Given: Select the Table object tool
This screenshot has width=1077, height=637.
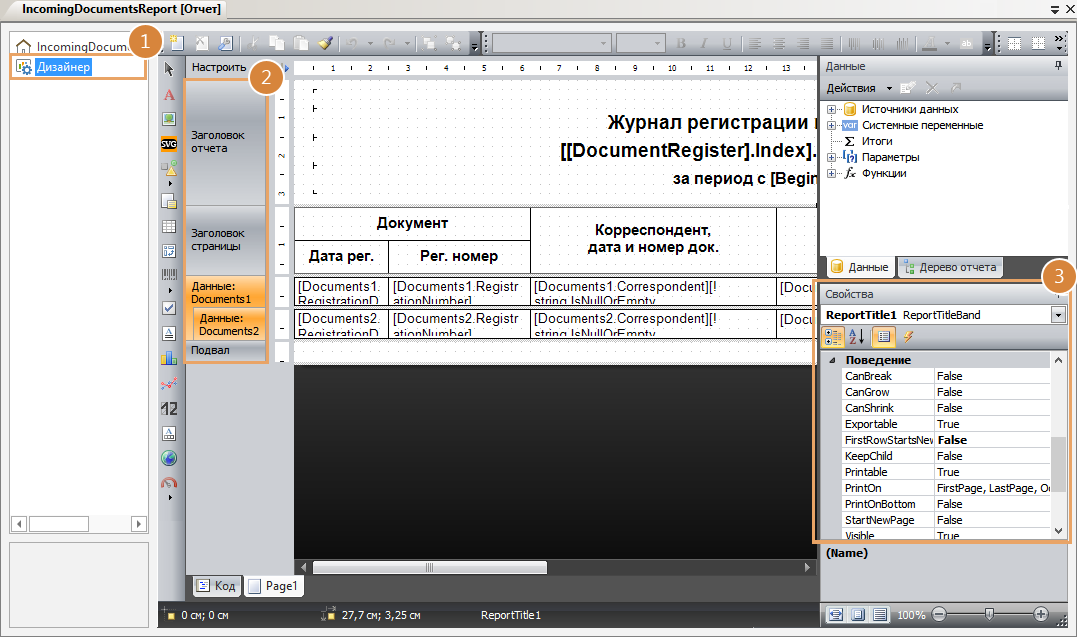Looking at the screenshot, I should coord(169,227).
